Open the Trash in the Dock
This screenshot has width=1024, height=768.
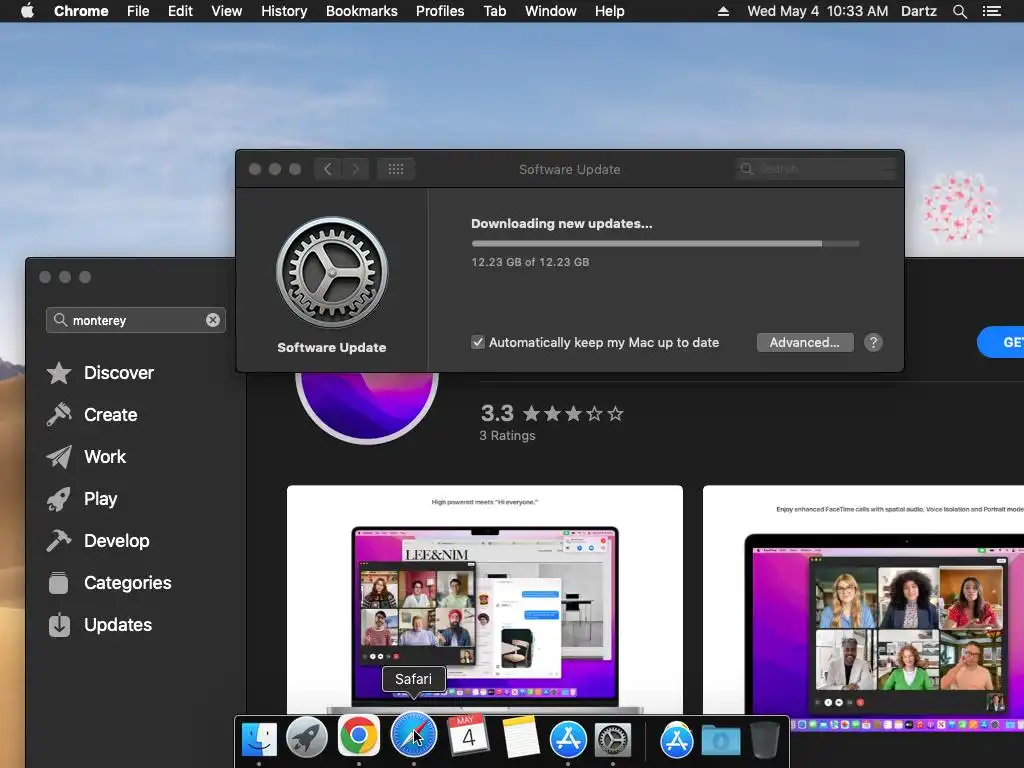point(765,739)
